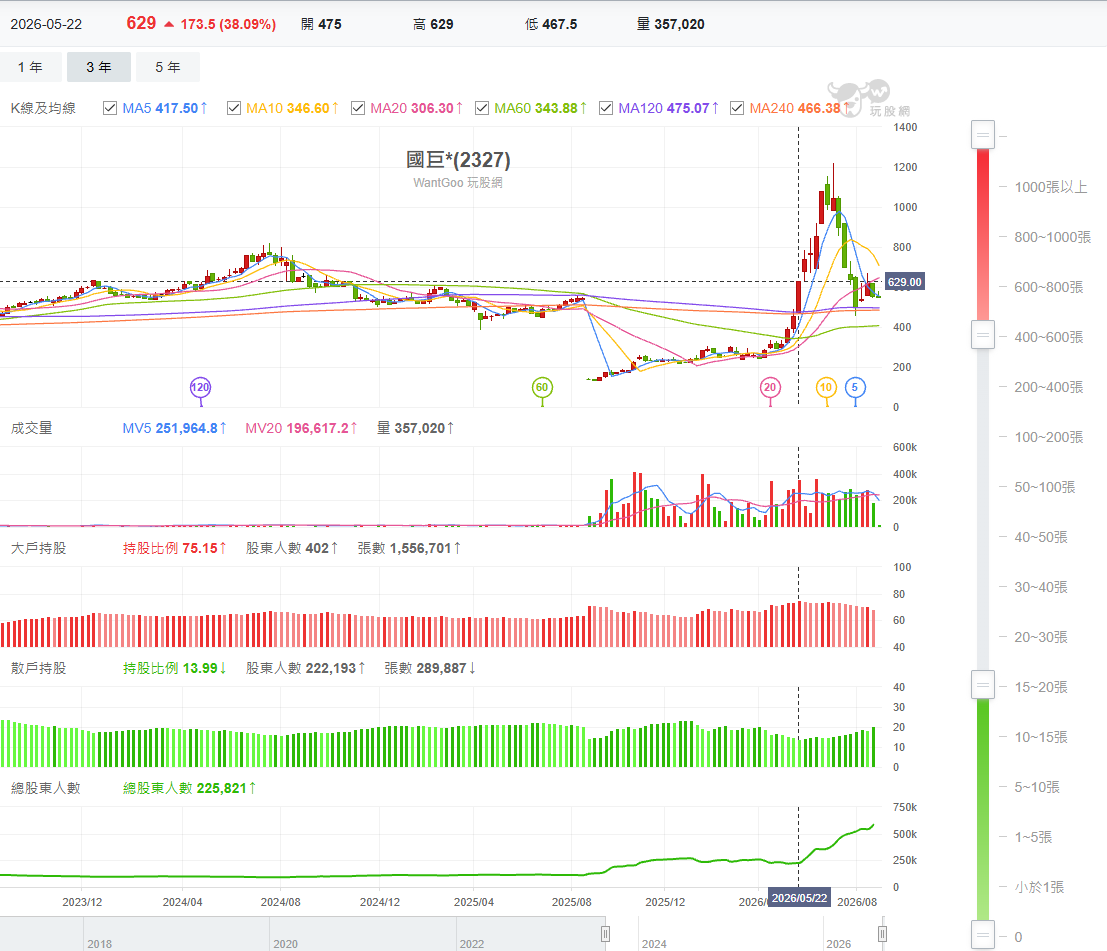Click the 小於1張 level label
This screenshot has height=951, width=1107.
click(1039, 887)
